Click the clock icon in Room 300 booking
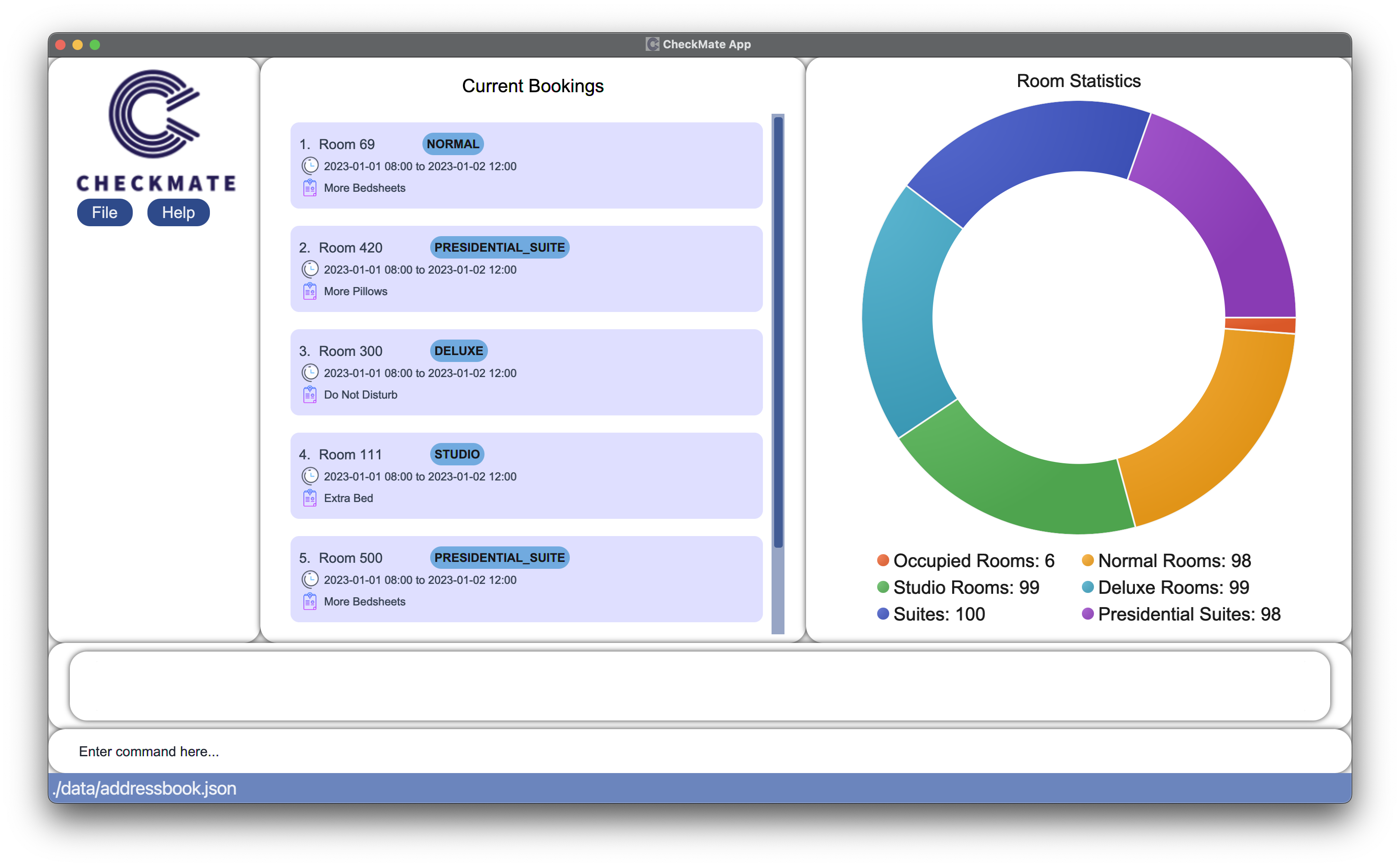 click(310, 373)
